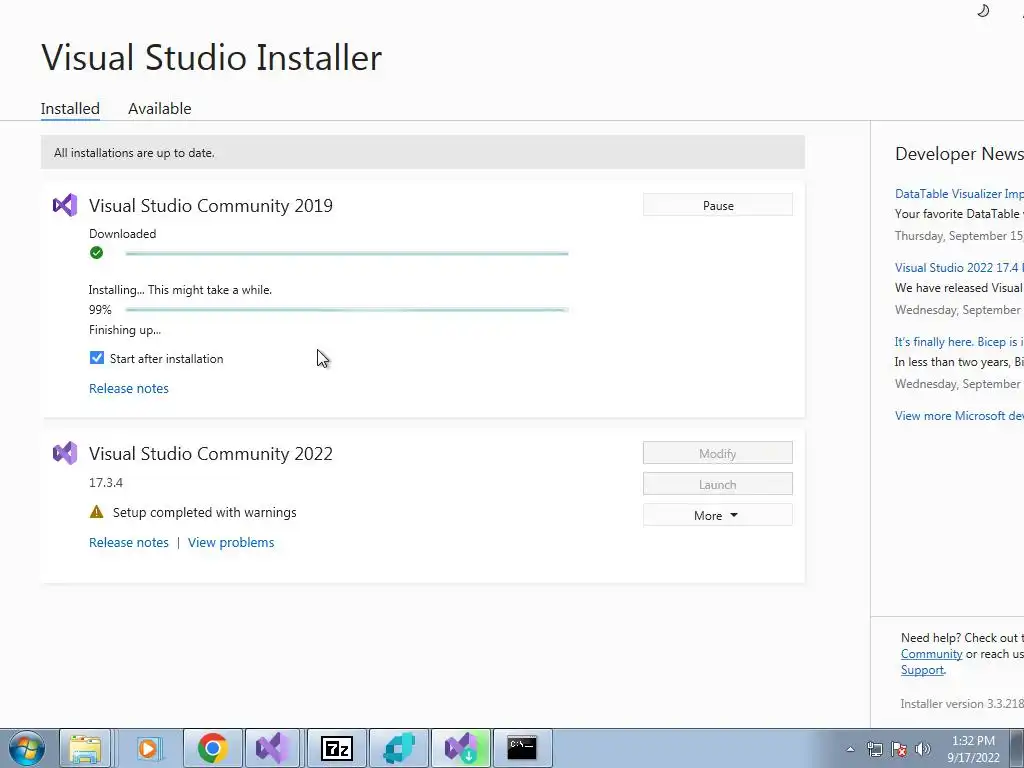Click the yellow warning triangle icon
The width and height of the screenshot is (1024, 768).
(97, 512)
